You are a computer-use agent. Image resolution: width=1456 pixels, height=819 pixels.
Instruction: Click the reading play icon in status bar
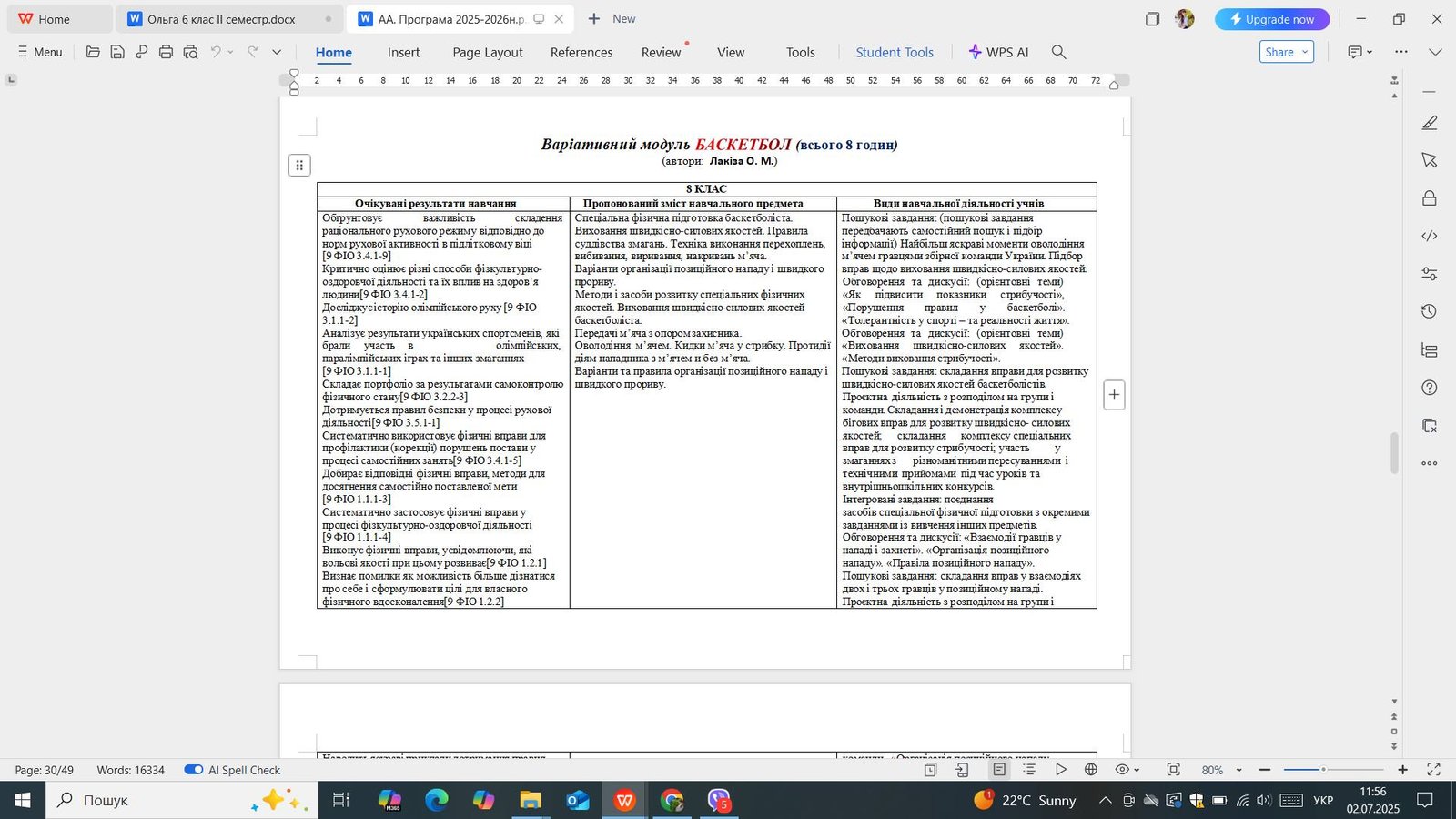(1060, 770)
